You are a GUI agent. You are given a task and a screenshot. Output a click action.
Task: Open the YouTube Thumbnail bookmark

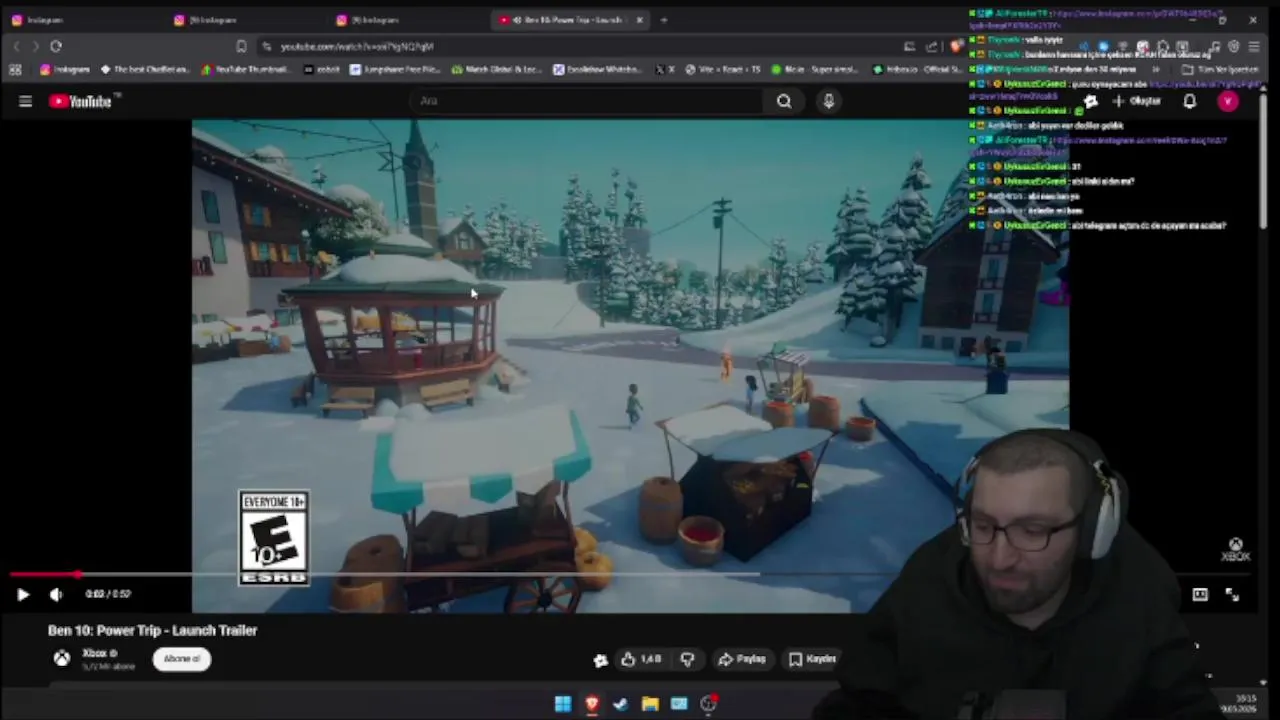pos(247,70)
